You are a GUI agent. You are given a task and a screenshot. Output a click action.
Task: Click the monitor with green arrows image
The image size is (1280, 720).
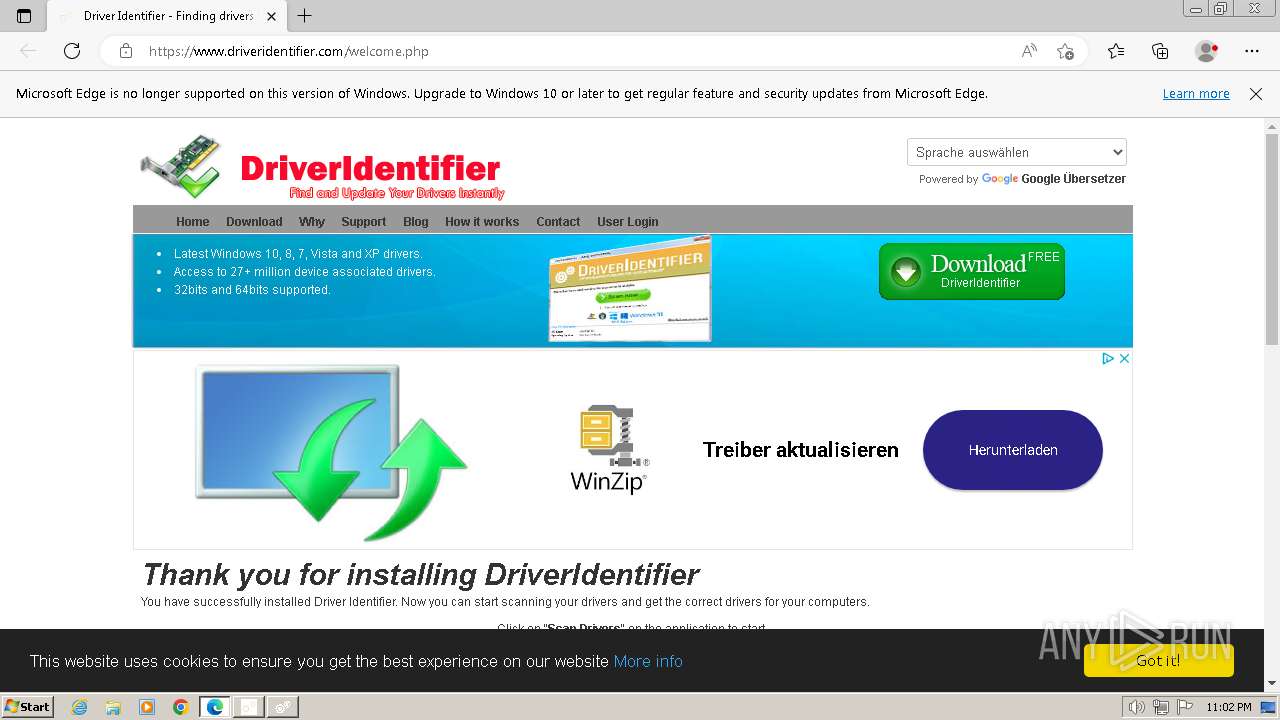332,452
